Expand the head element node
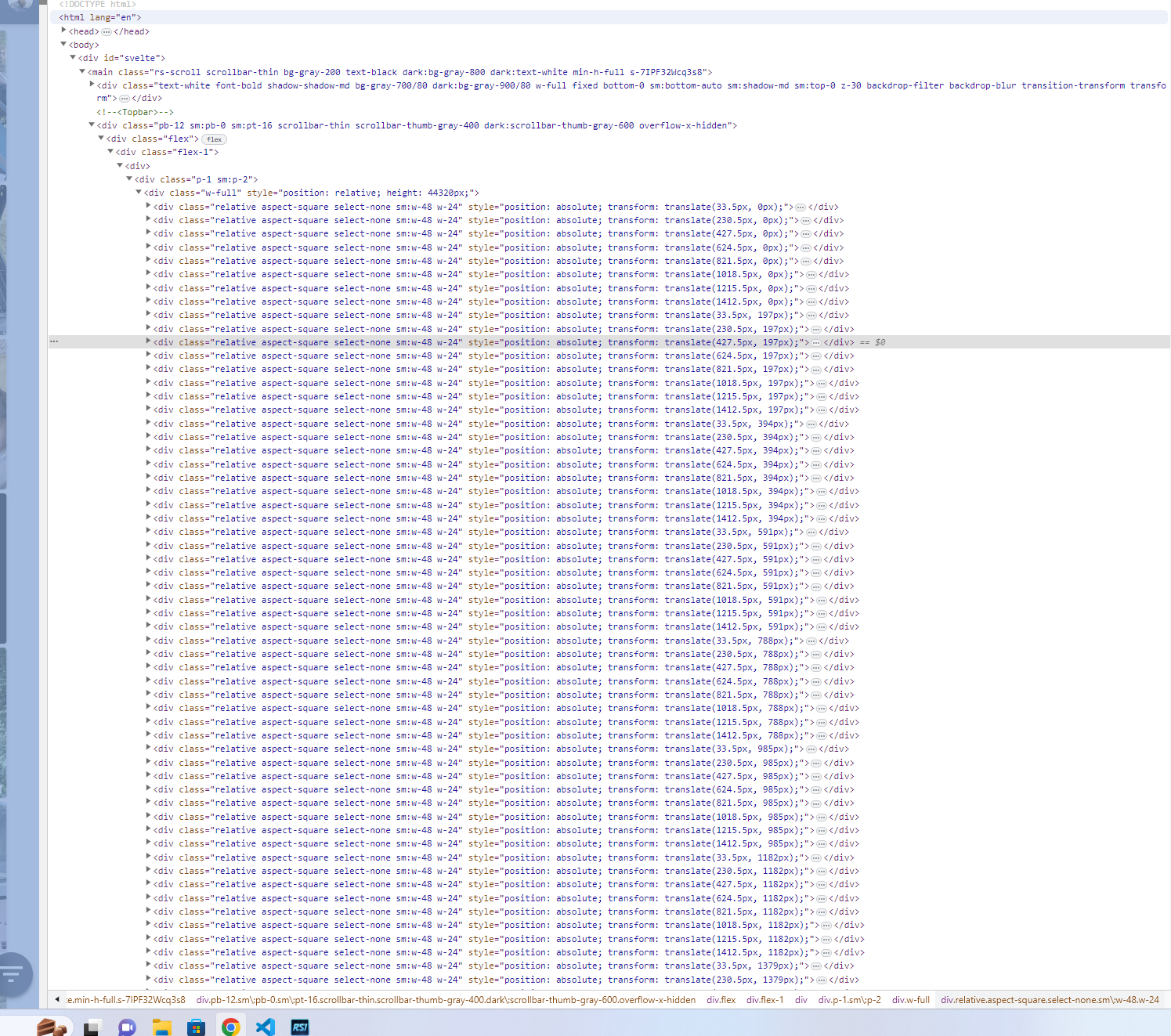This screenshot has height=1036, width=1171. [63, 30]
